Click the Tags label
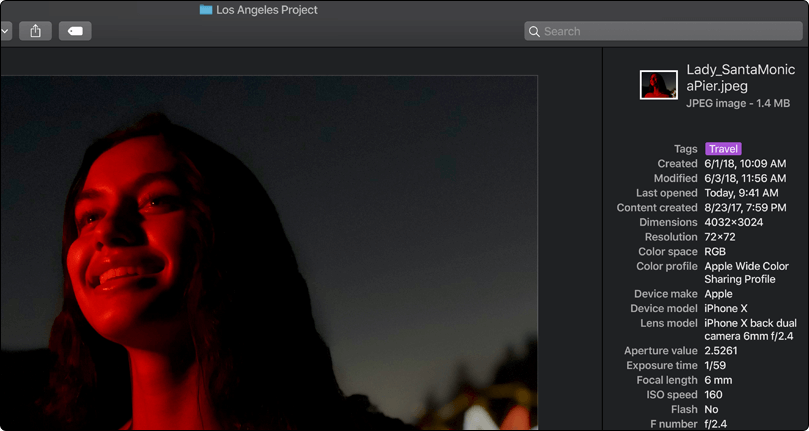 click(685, 149)
